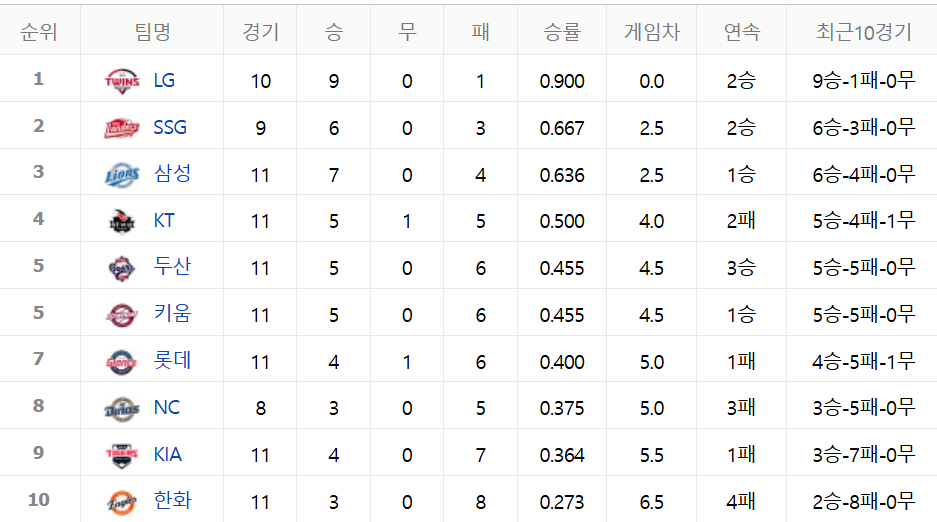Open the LG team name link
Image resolution: width=937 pixels, height=522 pixels.
coord(164,80)
